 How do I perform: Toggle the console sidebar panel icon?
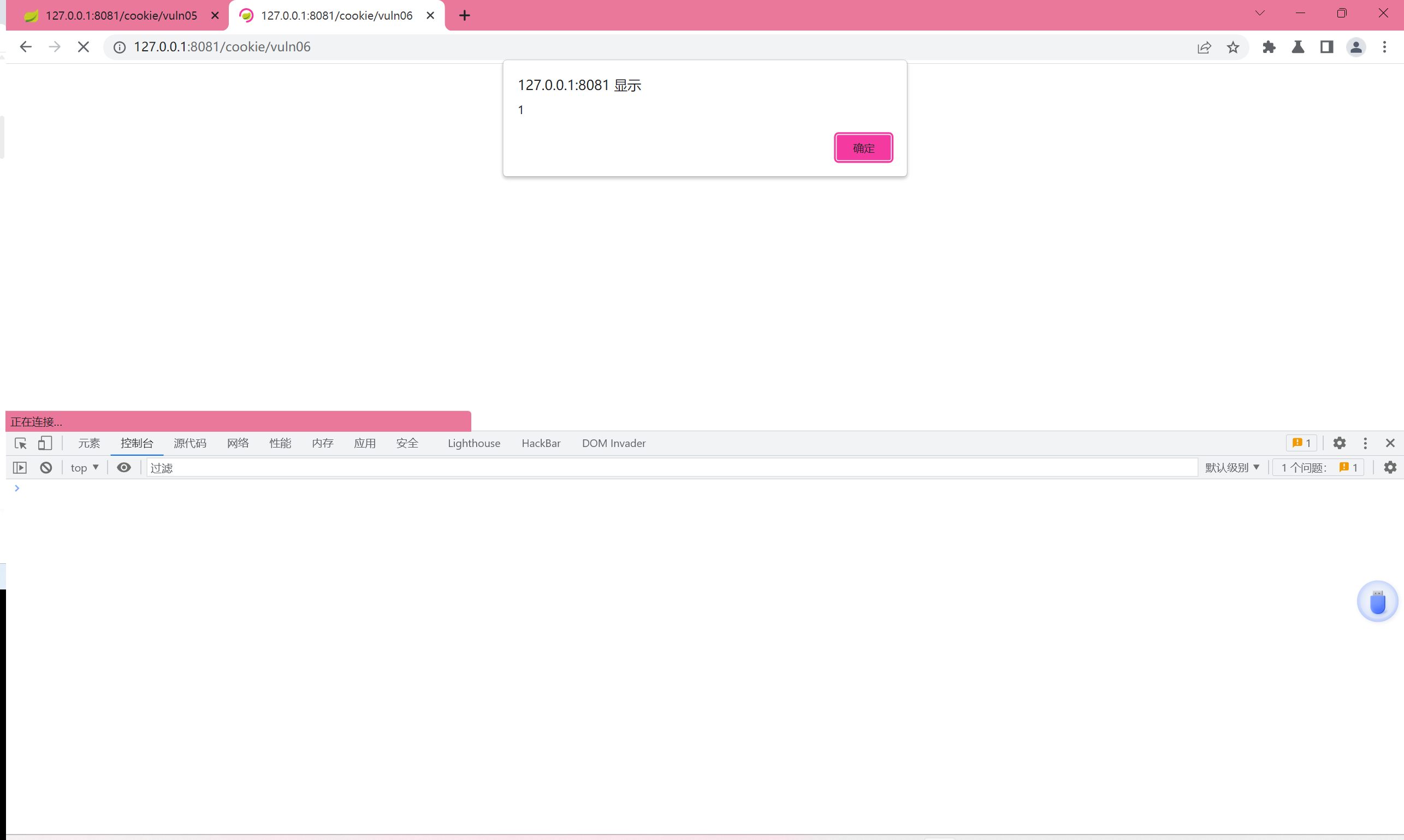coord(20,468)
